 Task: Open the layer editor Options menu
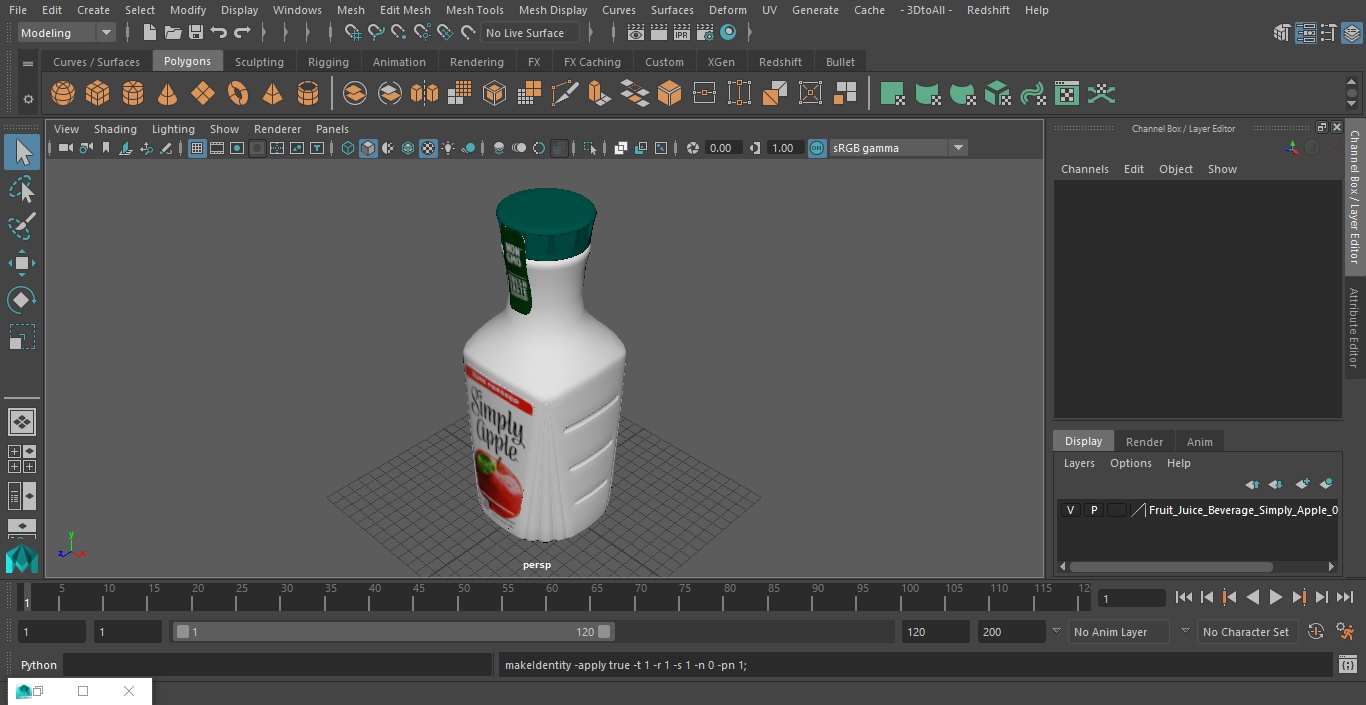(1130, 463)
